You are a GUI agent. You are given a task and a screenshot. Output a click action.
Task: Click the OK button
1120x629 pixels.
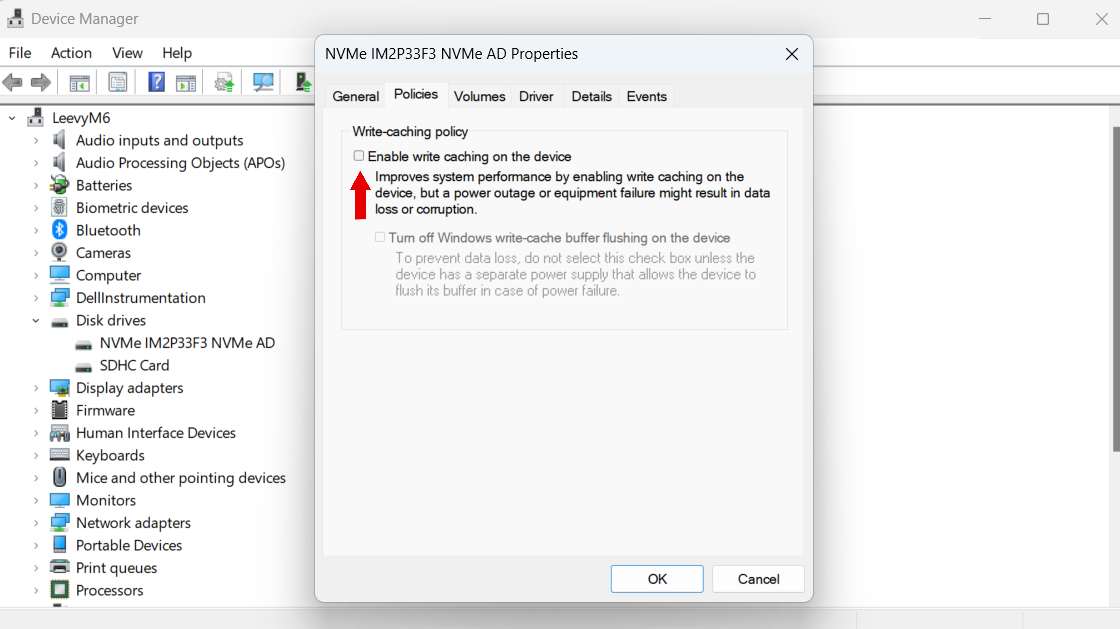657,578
